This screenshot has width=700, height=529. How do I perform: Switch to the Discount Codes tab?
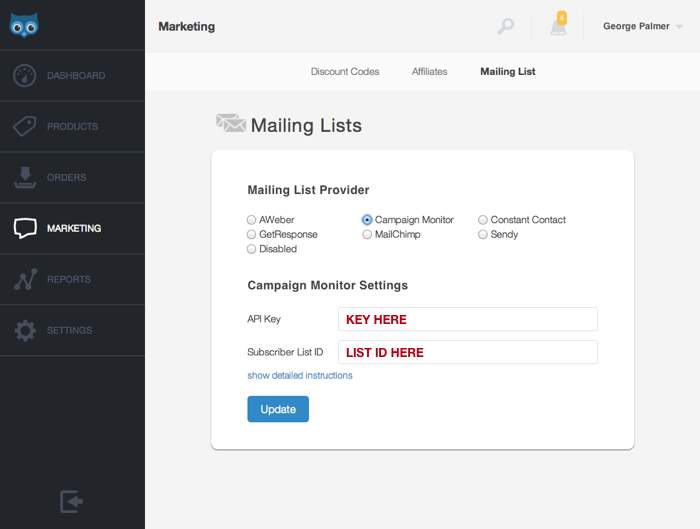(x=345, y=71)
